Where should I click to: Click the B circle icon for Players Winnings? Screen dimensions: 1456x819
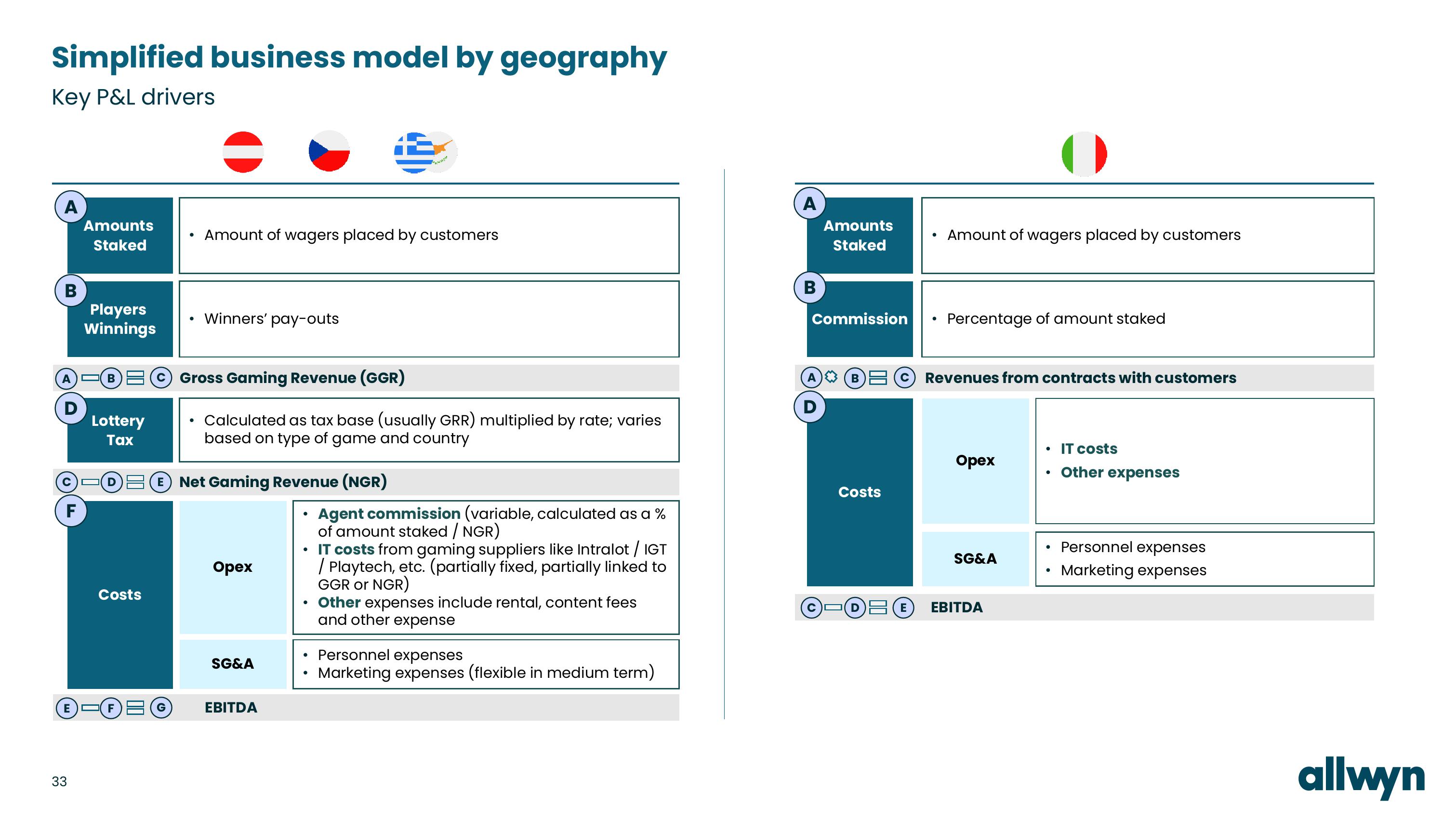coord(68,292)
